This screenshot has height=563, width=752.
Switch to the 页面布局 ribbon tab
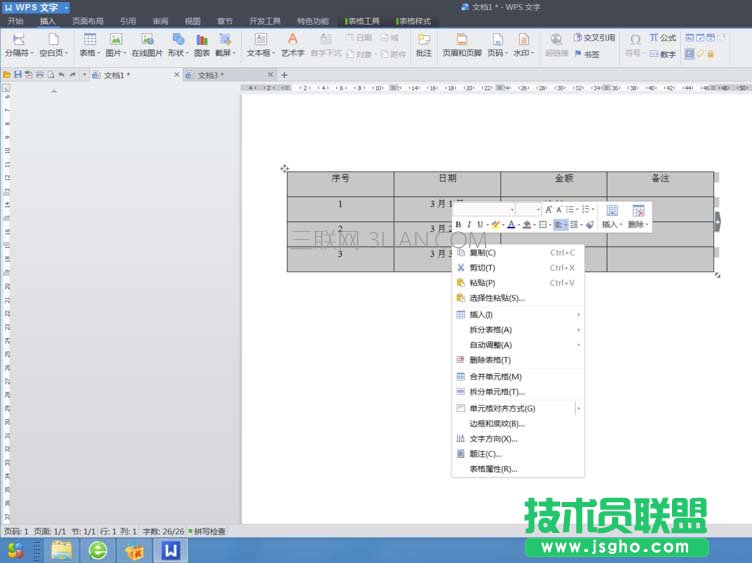pyautogui.click(x=88, y=21)
